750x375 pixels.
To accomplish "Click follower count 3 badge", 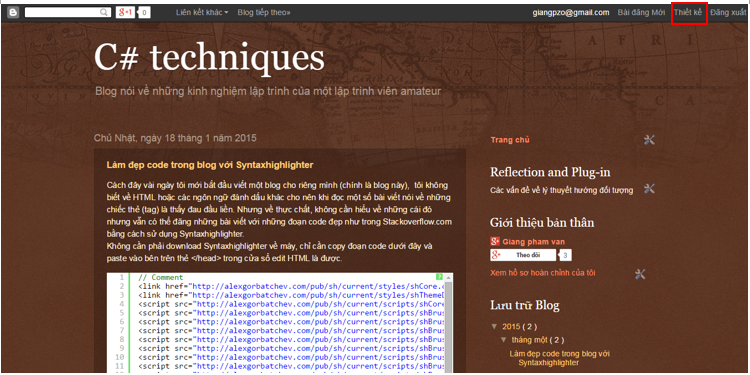I will pos(565,255).
